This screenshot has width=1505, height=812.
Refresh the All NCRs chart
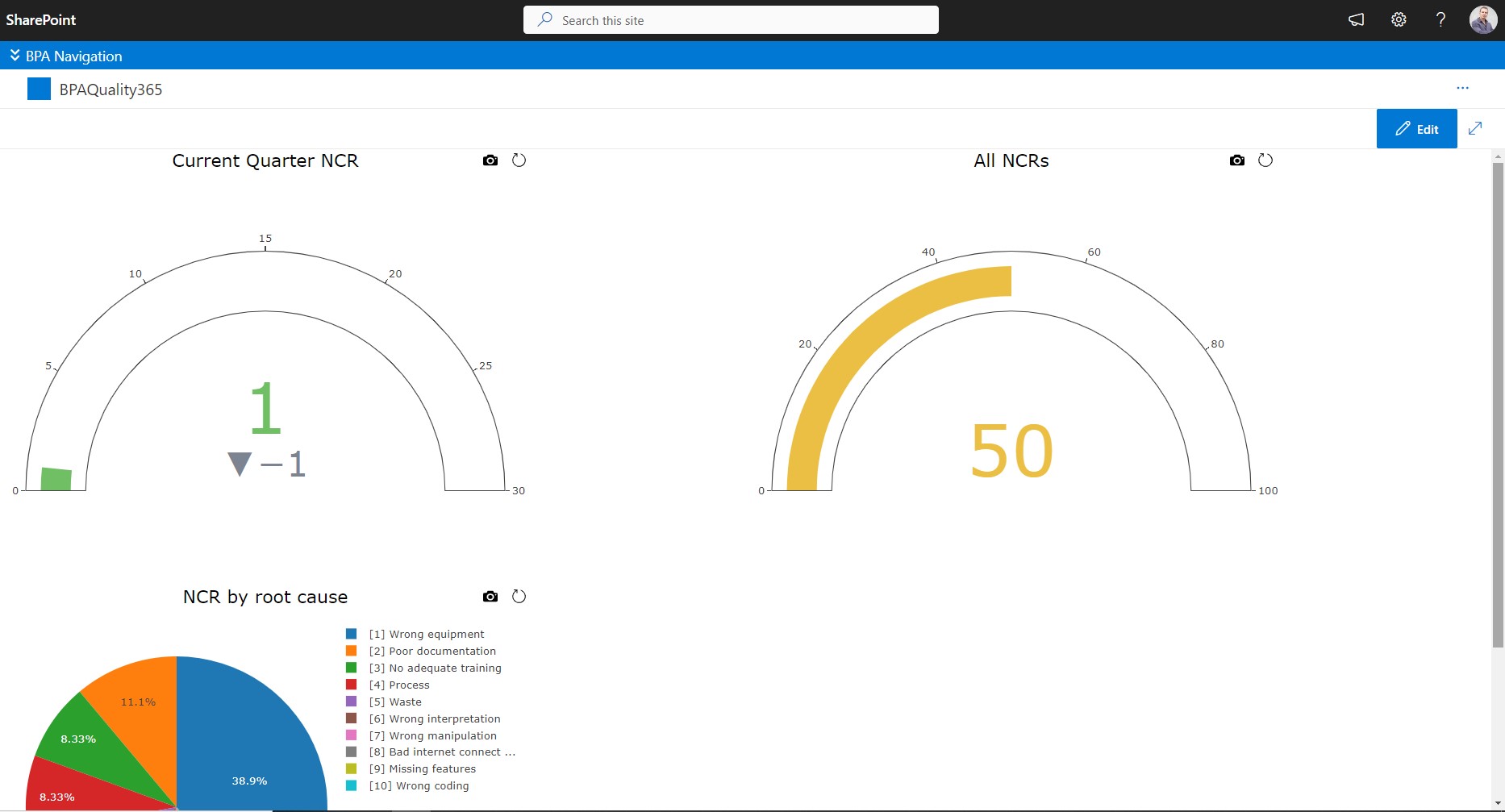click(x=1265, y=160)
